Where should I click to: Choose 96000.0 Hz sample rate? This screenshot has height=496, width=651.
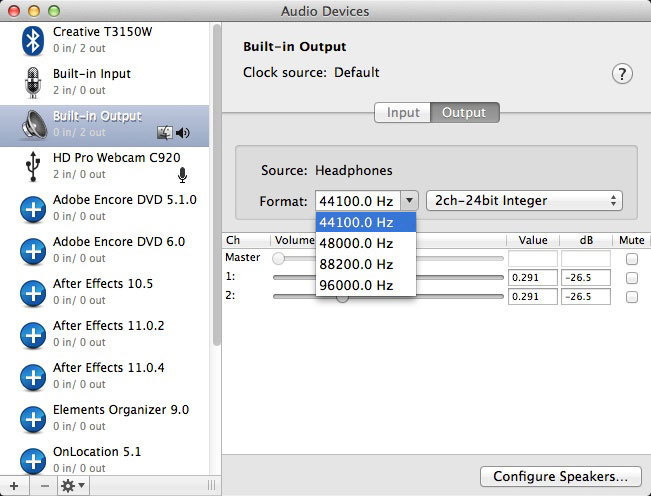coord(366,286)
